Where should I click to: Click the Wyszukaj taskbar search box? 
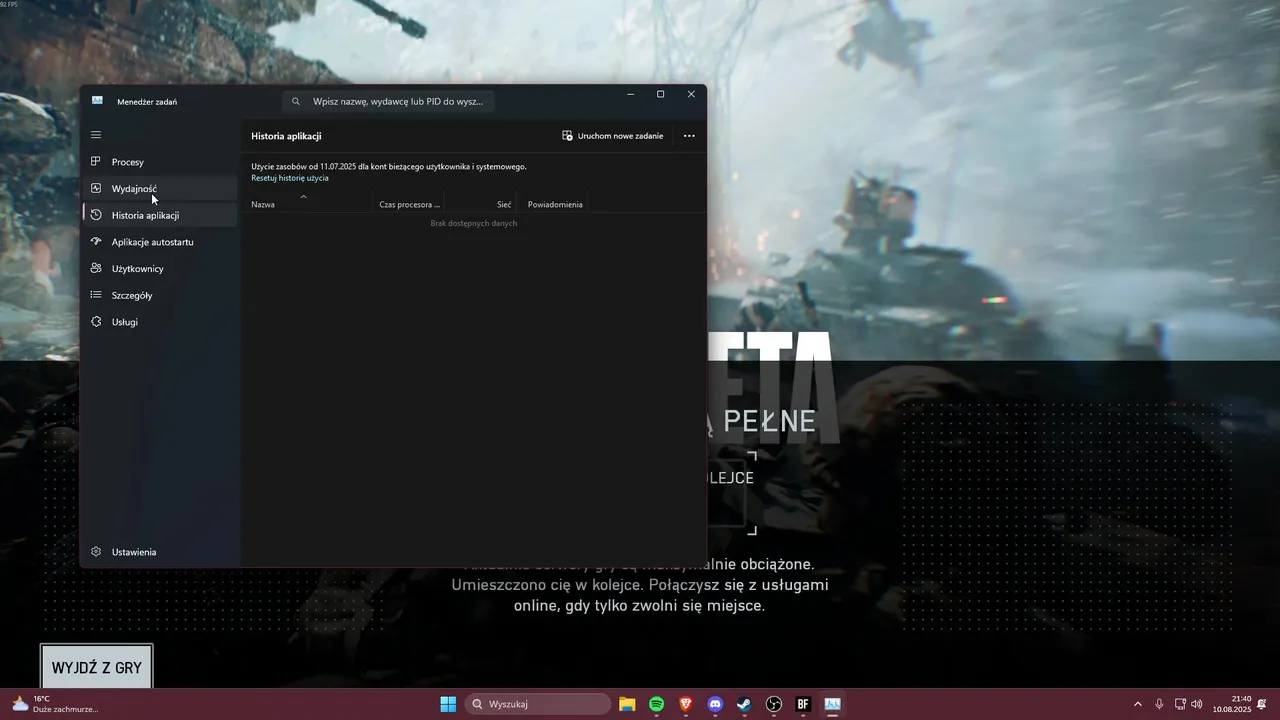pos(537,704)
